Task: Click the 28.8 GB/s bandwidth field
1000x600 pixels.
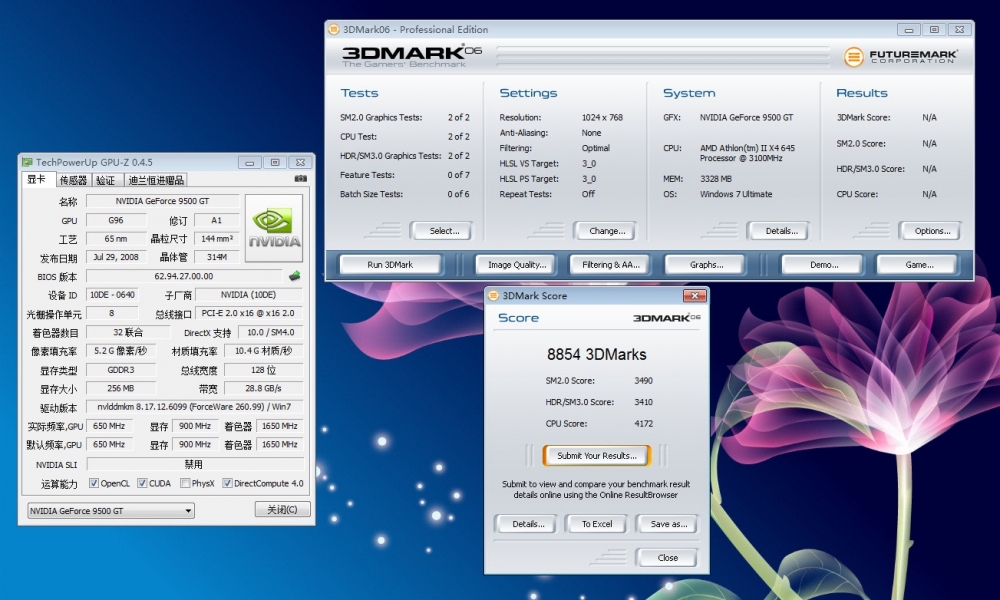Action: (263, 388)
